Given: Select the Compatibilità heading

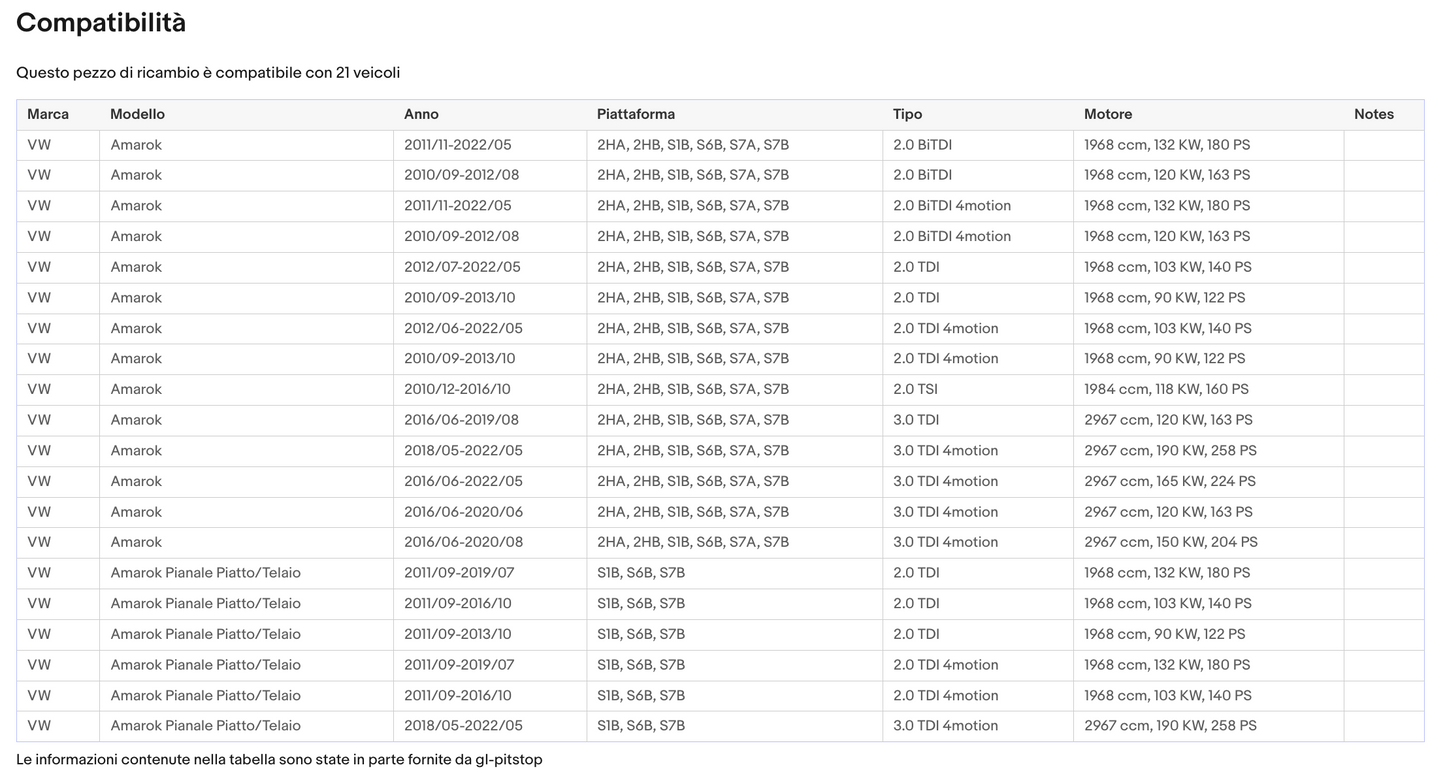Looking at the screenshot, I should tap(101, 23).
